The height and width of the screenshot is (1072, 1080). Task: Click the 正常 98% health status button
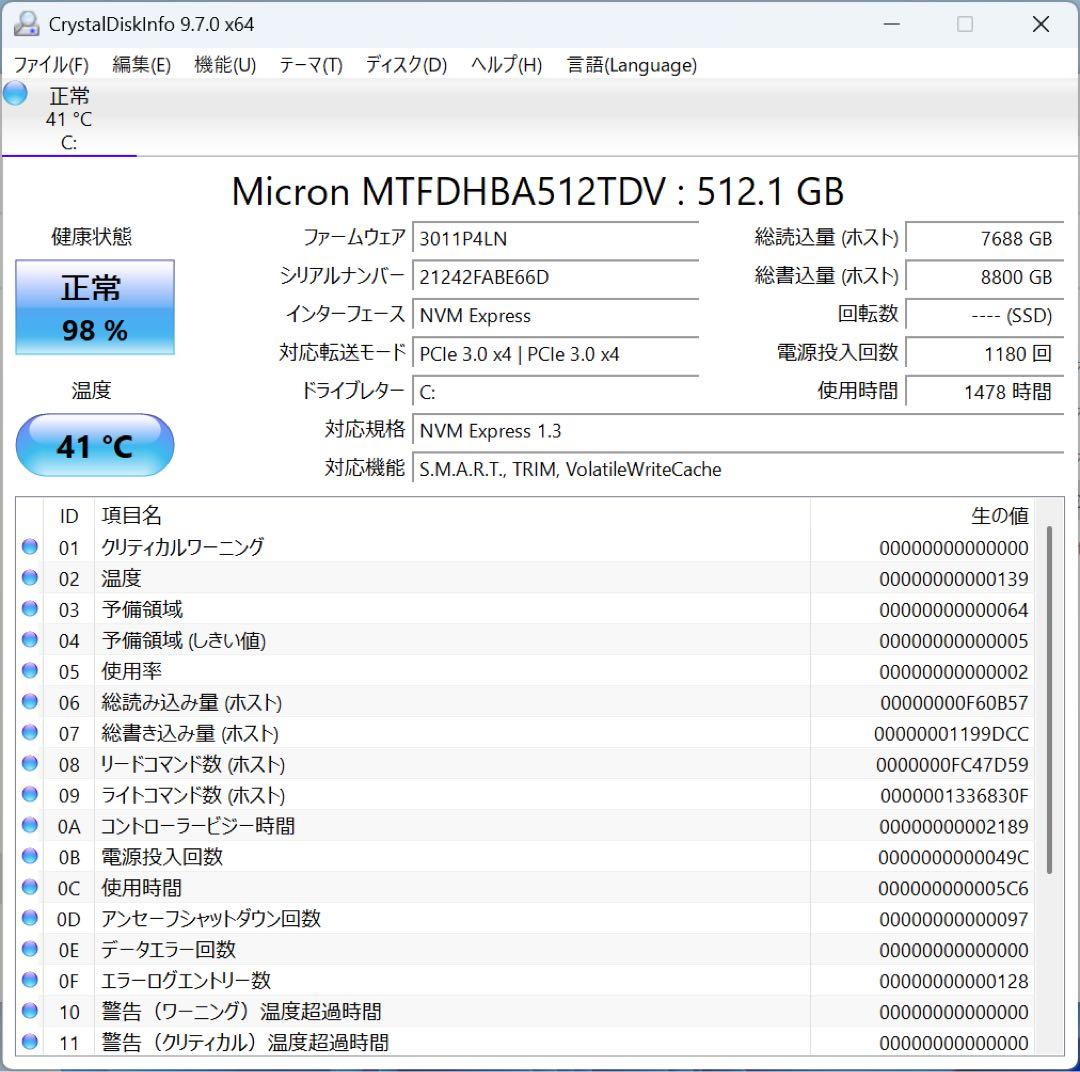(x=94, y=307)
